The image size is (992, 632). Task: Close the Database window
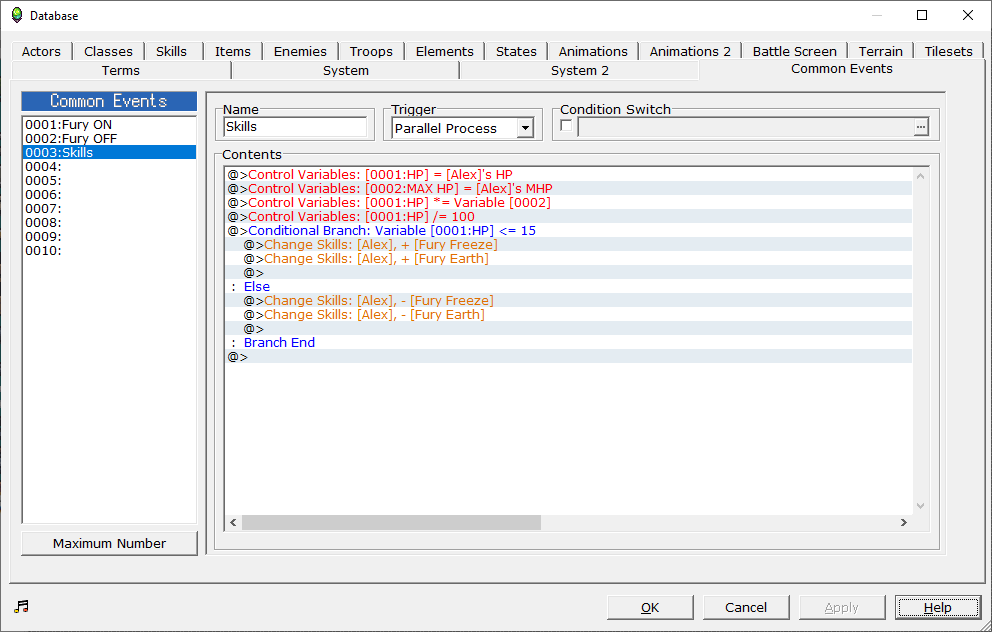coord(968,15)
